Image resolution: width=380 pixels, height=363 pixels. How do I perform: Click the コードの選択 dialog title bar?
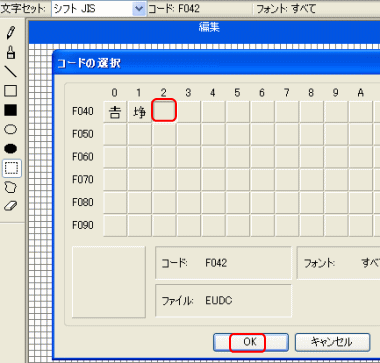(217, 62)
